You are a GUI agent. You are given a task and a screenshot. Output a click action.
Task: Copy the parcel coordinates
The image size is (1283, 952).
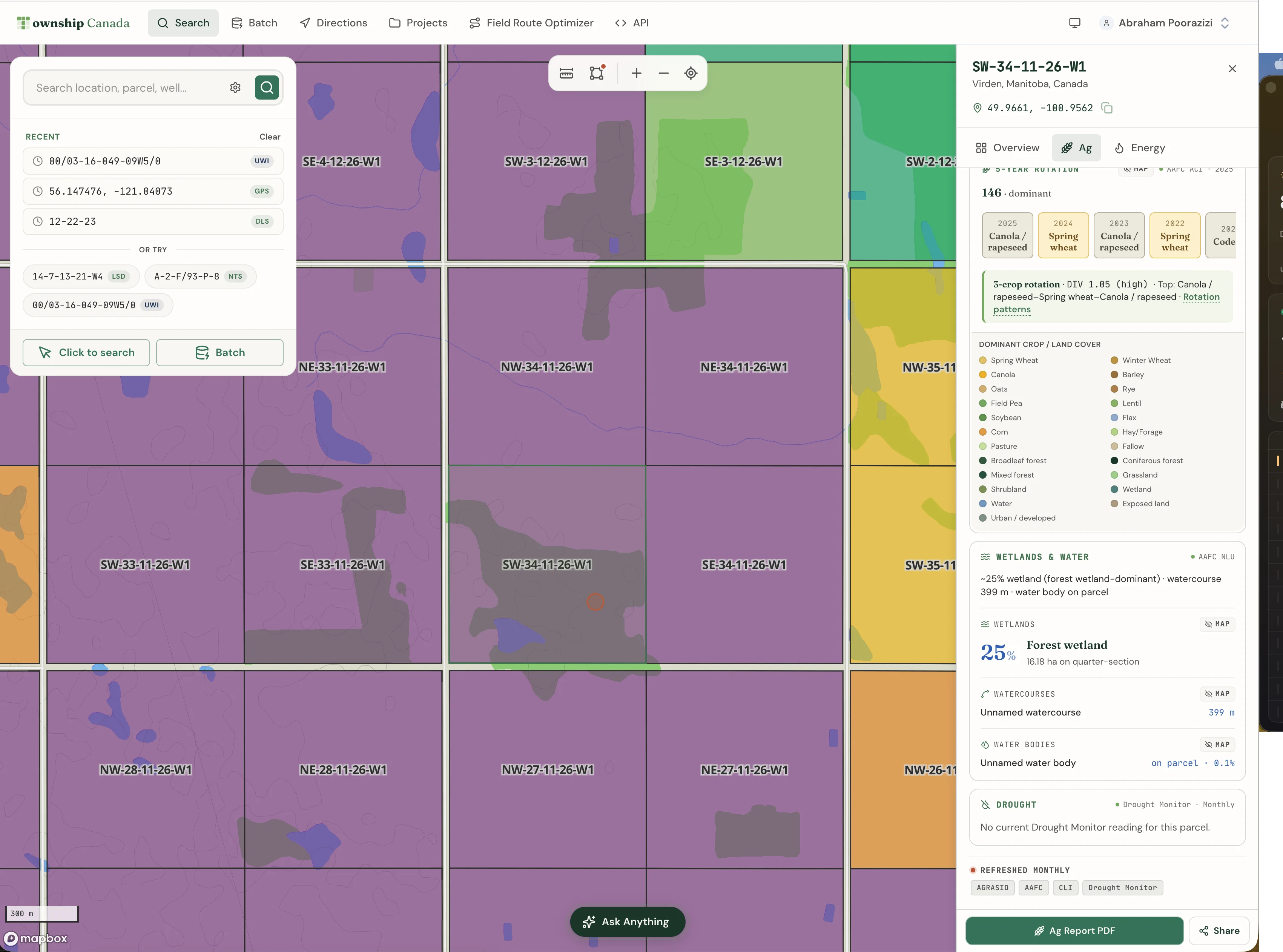click(1107, 108)
